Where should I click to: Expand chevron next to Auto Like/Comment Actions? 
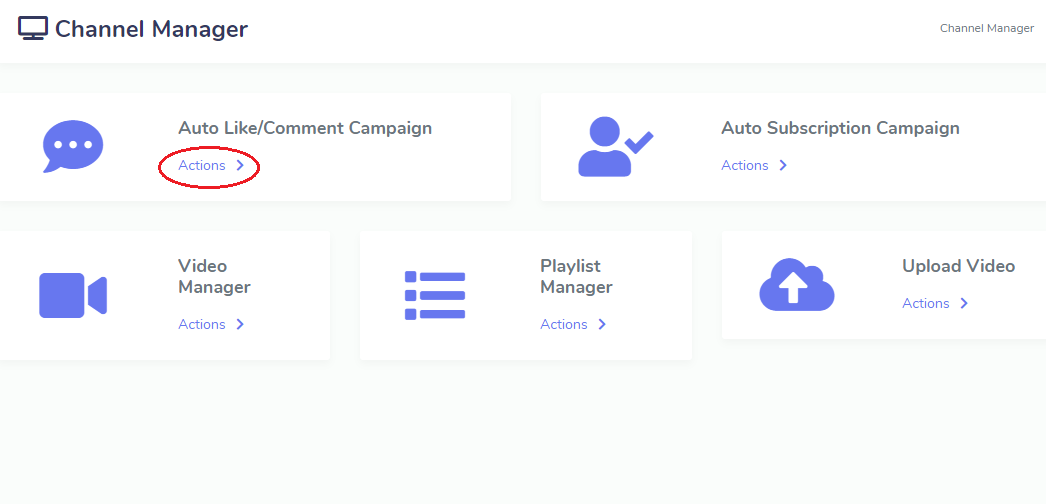241,165
